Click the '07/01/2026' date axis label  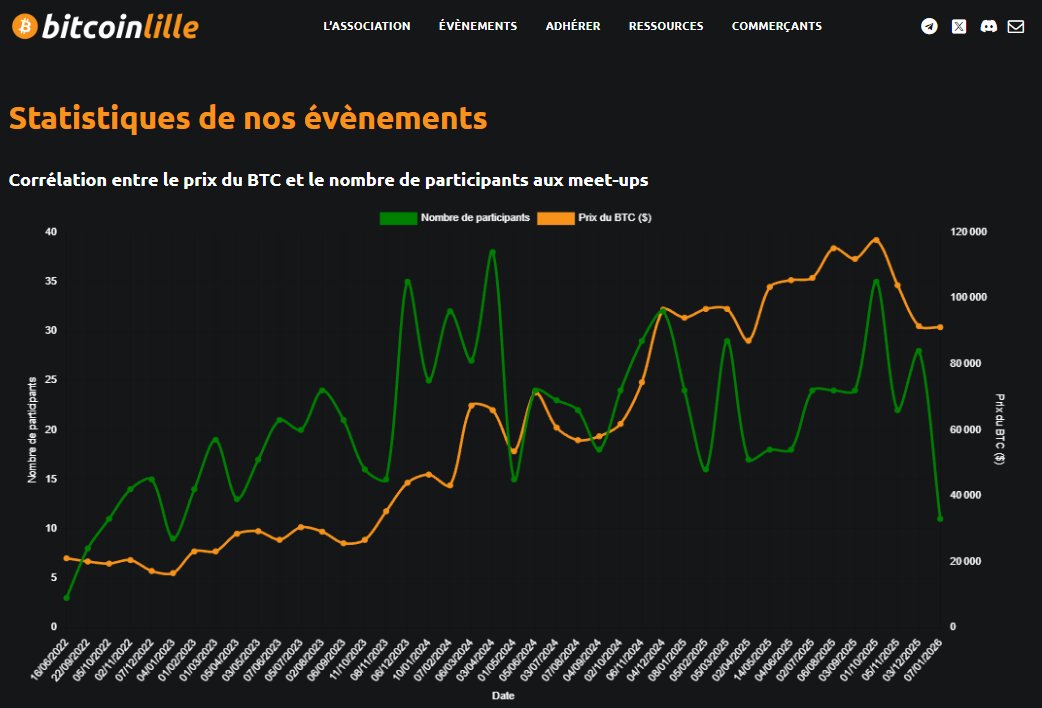coord(923,659)
